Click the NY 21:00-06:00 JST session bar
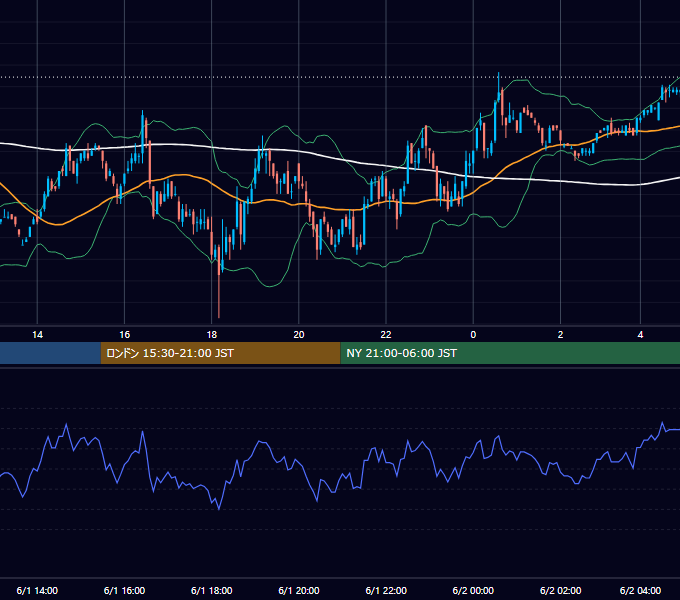Viewport: 680px width, 600px height. [510, 353]
